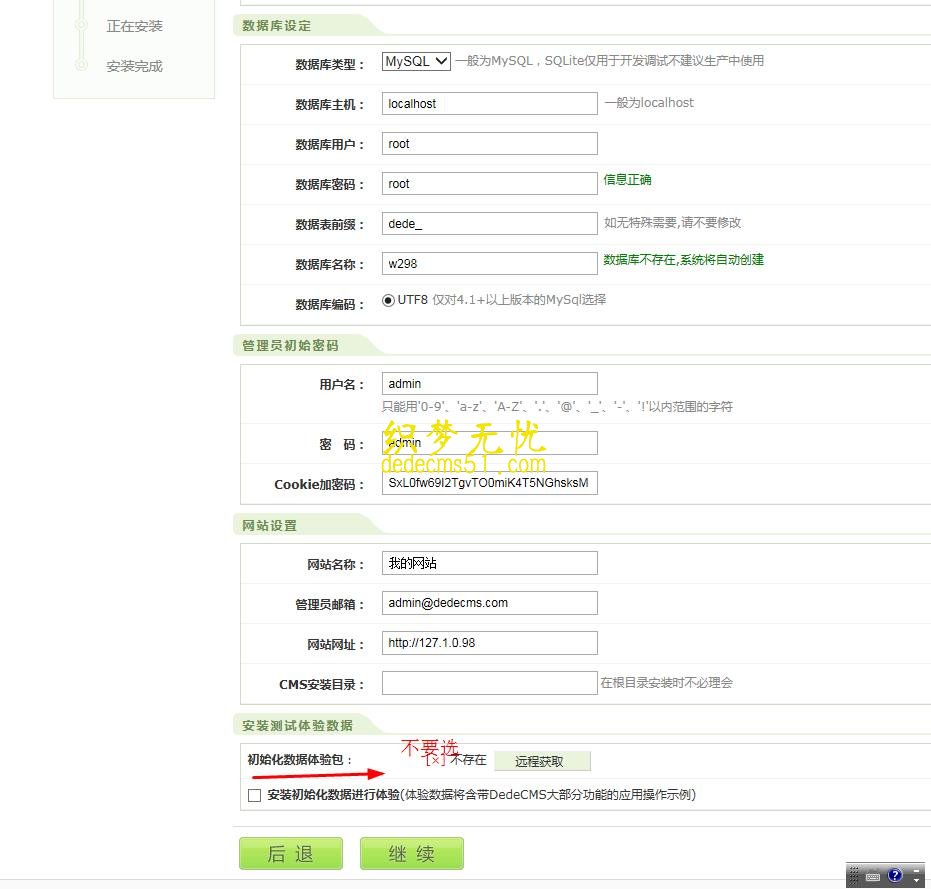Screen dimensions: 931x889
Task: Click the 数据表前缀 dede_ field
Action: point(488,223)
